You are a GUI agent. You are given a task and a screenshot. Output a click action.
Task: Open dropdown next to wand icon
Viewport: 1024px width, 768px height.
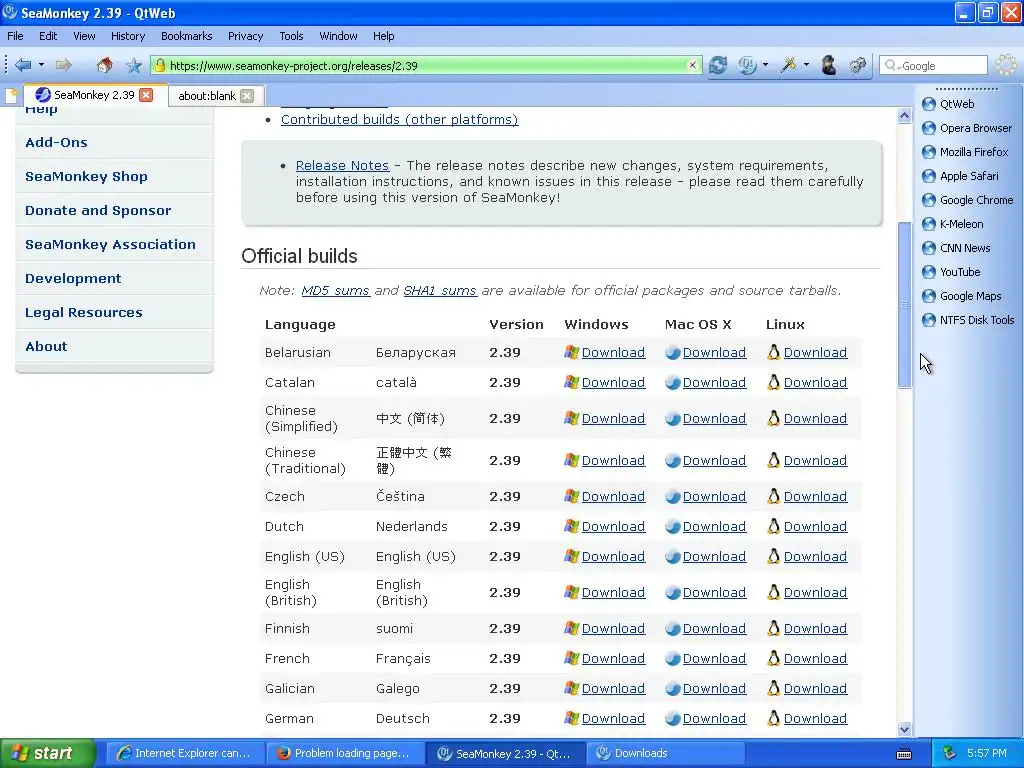tap(807, 65)
